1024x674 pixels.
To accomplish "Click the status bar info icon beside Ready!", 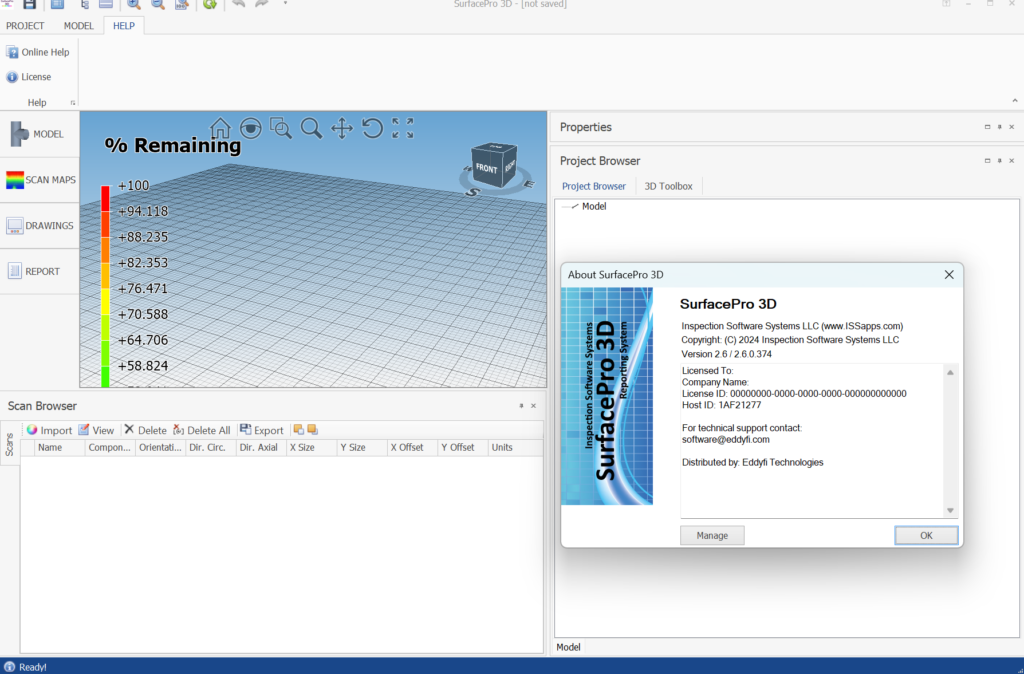I will (x=9, y=667).
